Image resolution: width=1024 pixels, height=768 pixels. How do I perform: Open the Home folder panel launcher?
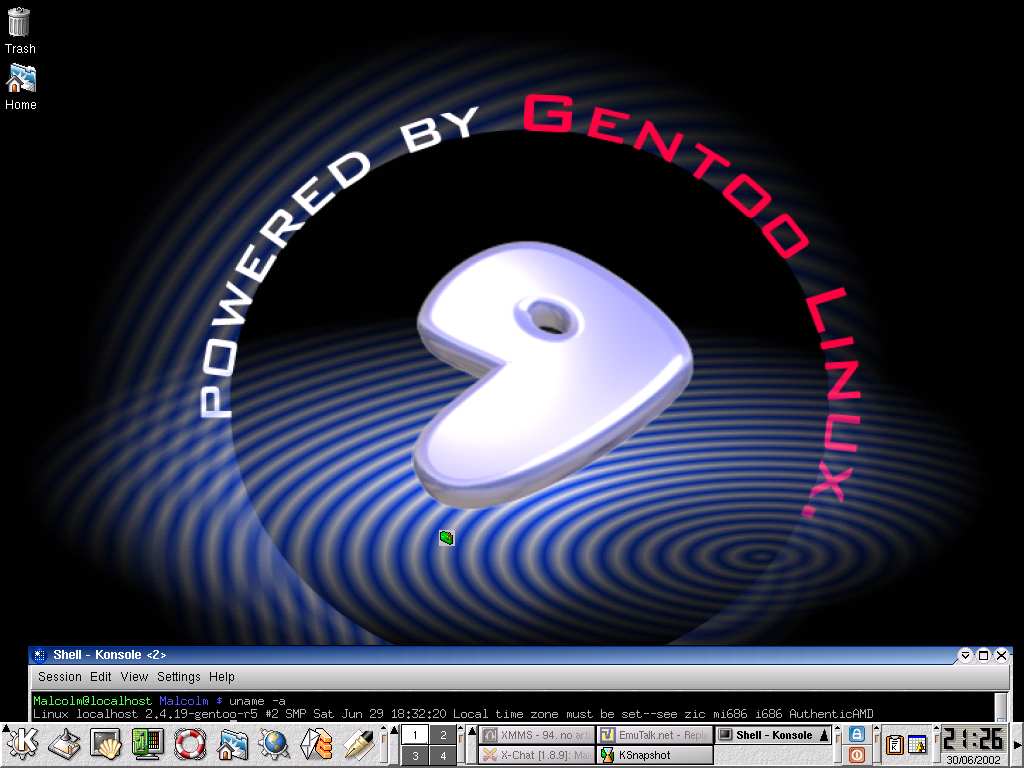[x=232, y=743]
